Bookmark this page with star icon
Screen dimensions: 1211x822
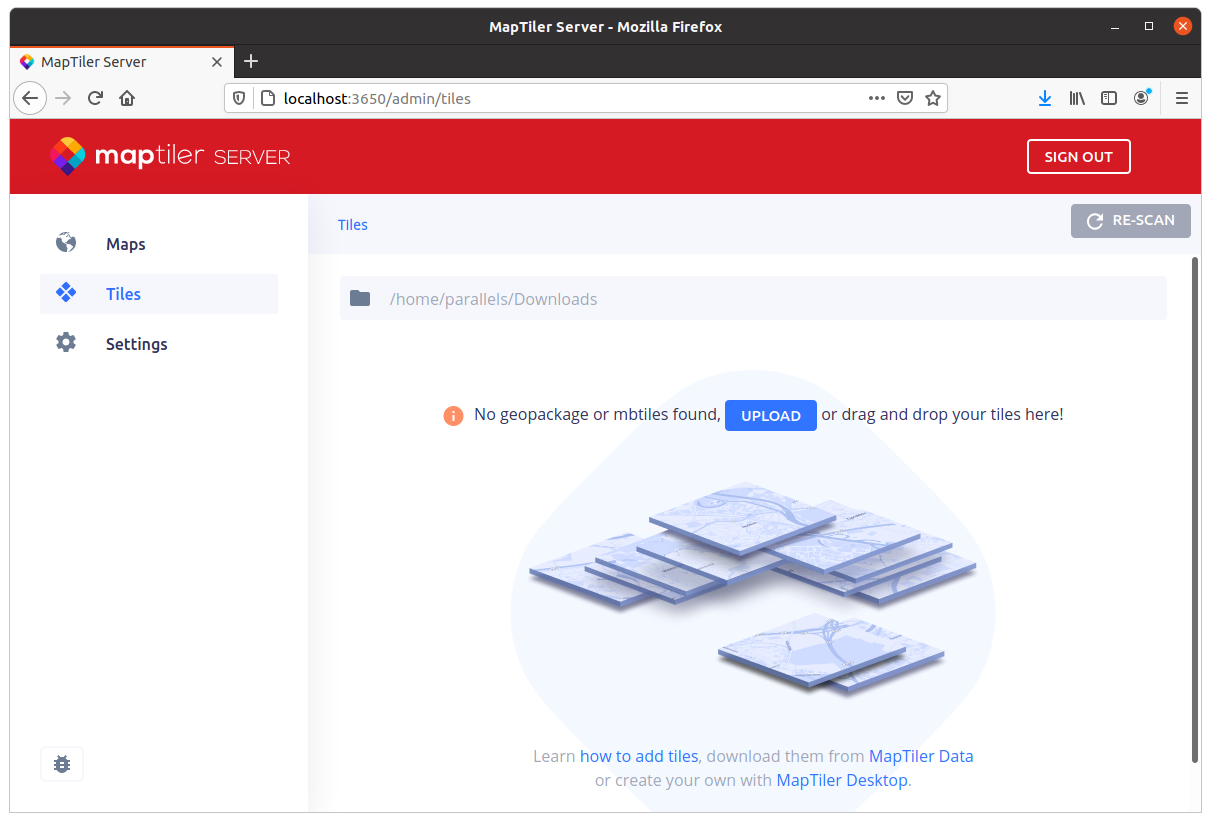coord(932,98)
